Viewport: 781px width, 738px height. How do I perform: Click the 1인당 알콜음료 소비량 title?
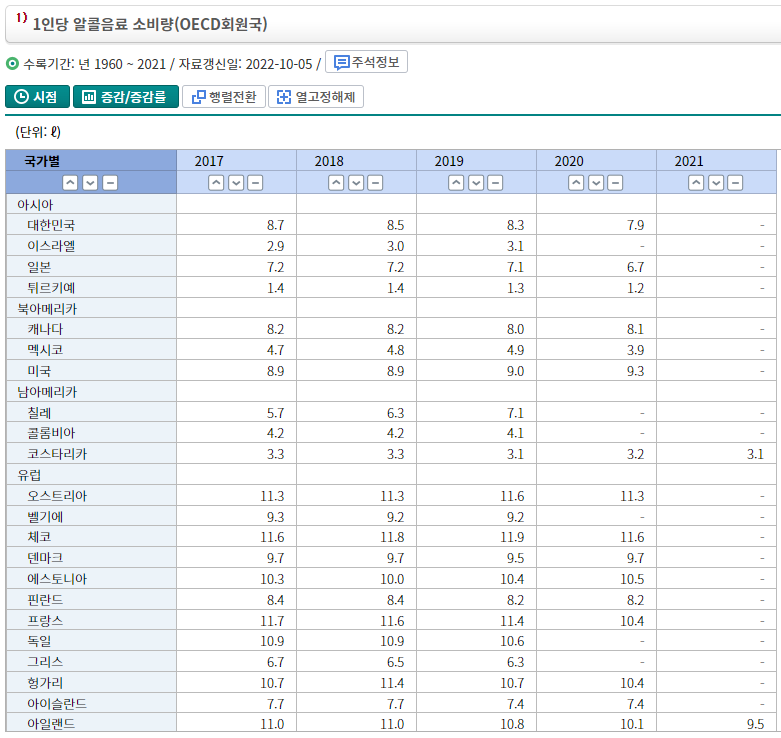pyautogui.click(x=149, y=24)
